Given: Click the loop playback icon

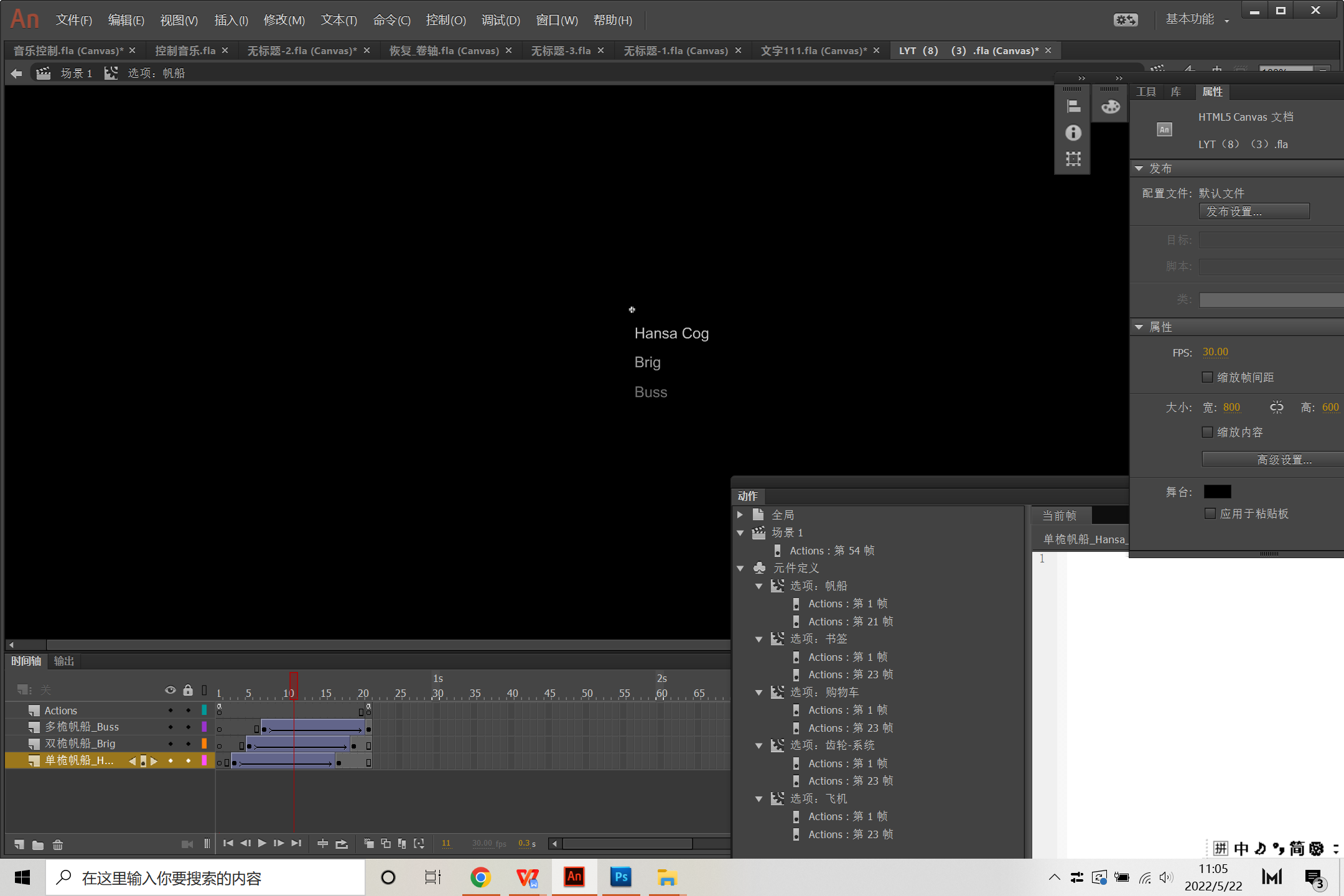Looking at the screenshot, I should [342, 844].
